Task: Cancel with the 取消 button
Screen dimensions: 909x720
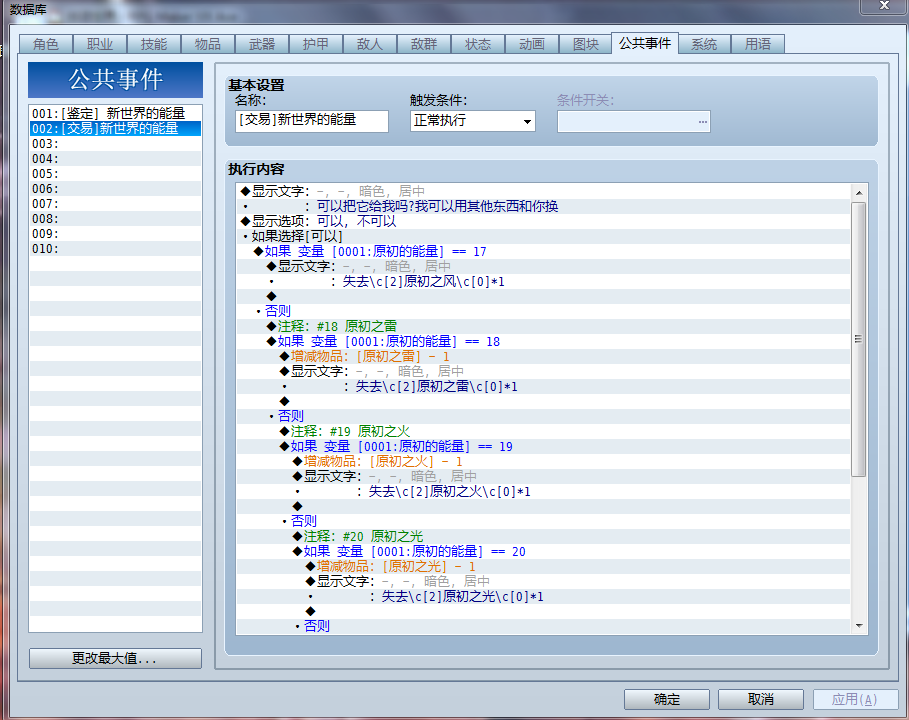Action: click(761, 699)
